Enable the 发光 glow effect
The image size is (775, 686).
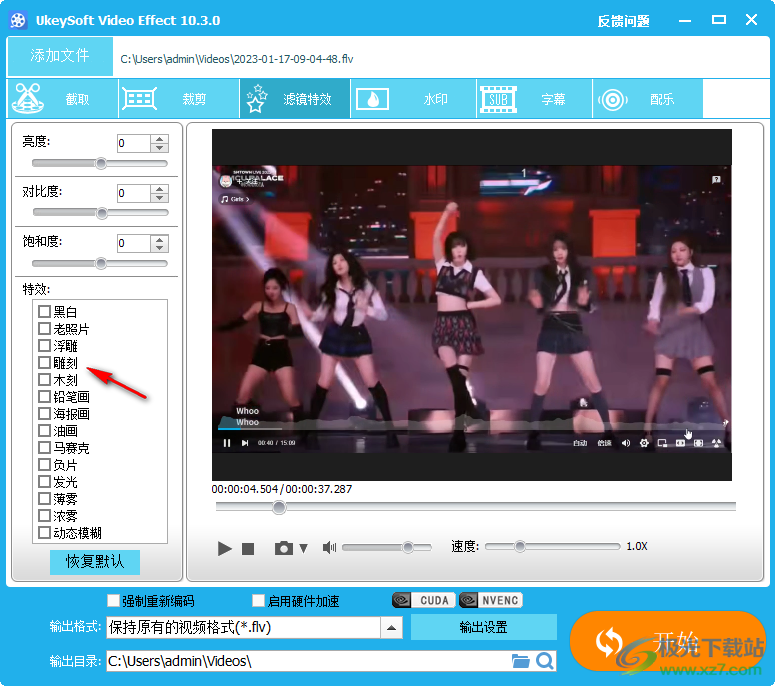(x=44, y=481)
